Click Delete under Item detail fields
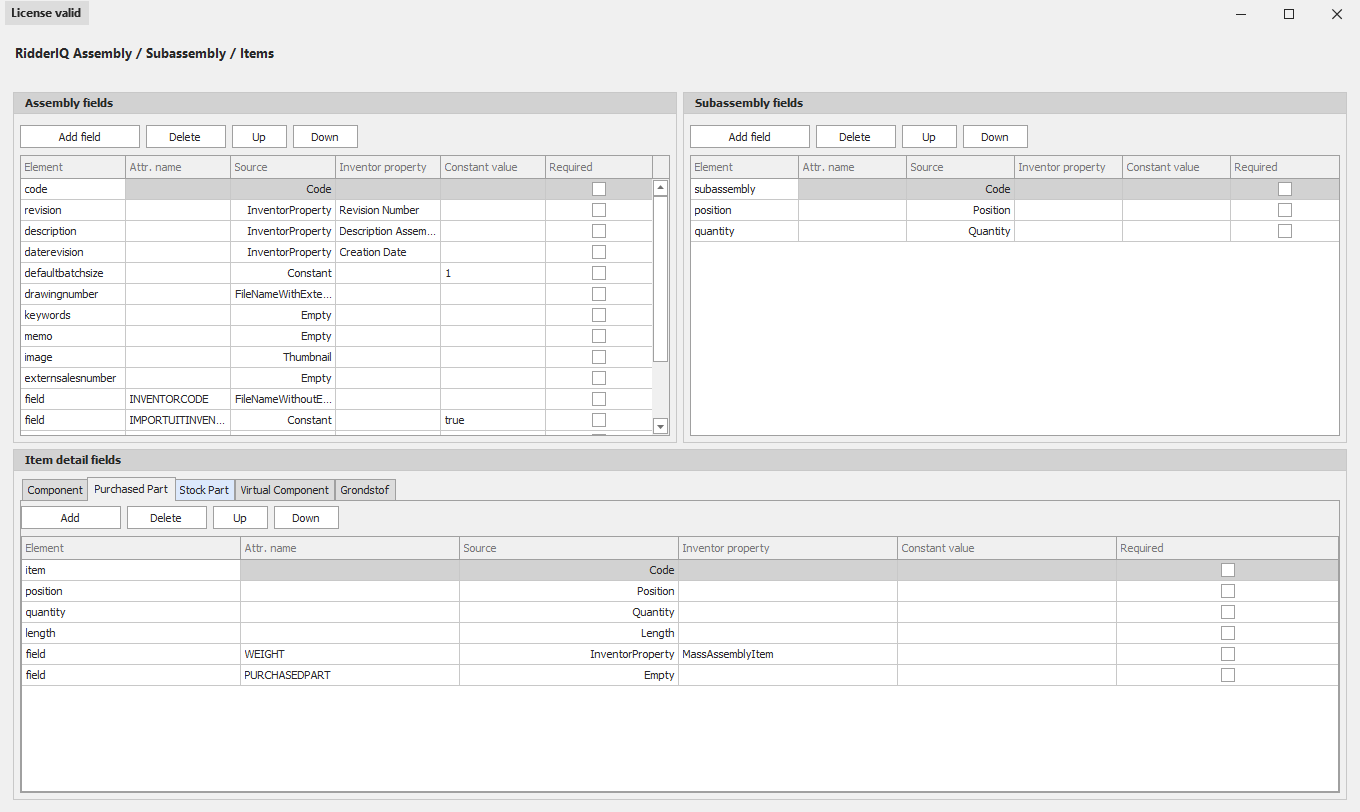The image size is (1360, 812). pos(166,517)
